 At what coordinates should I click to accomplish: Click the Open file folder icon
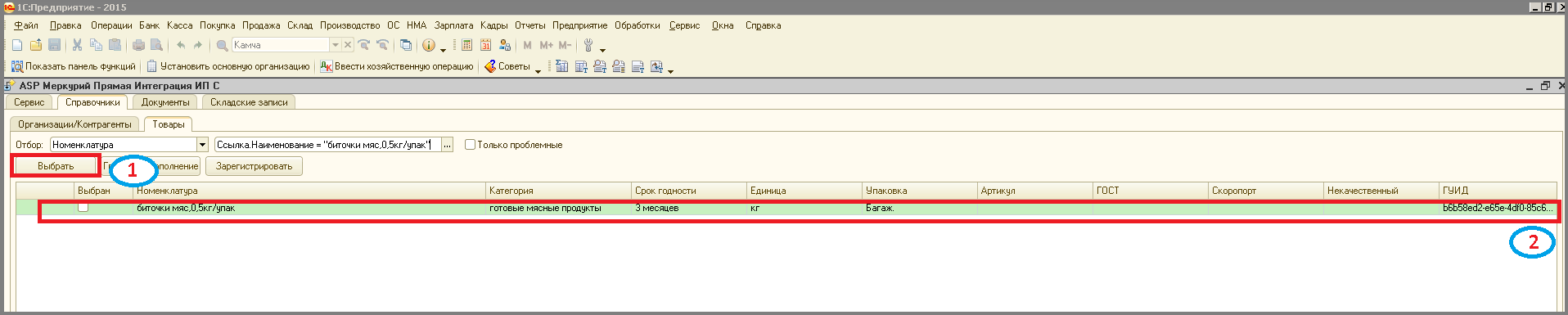pos(36,45)
